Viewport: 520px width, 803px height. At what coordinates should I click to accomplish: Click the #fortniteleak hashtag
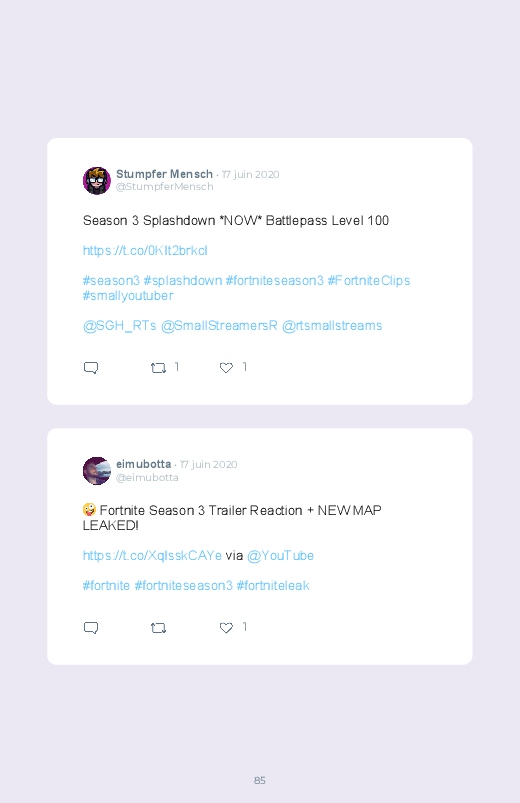click(273, 585)
